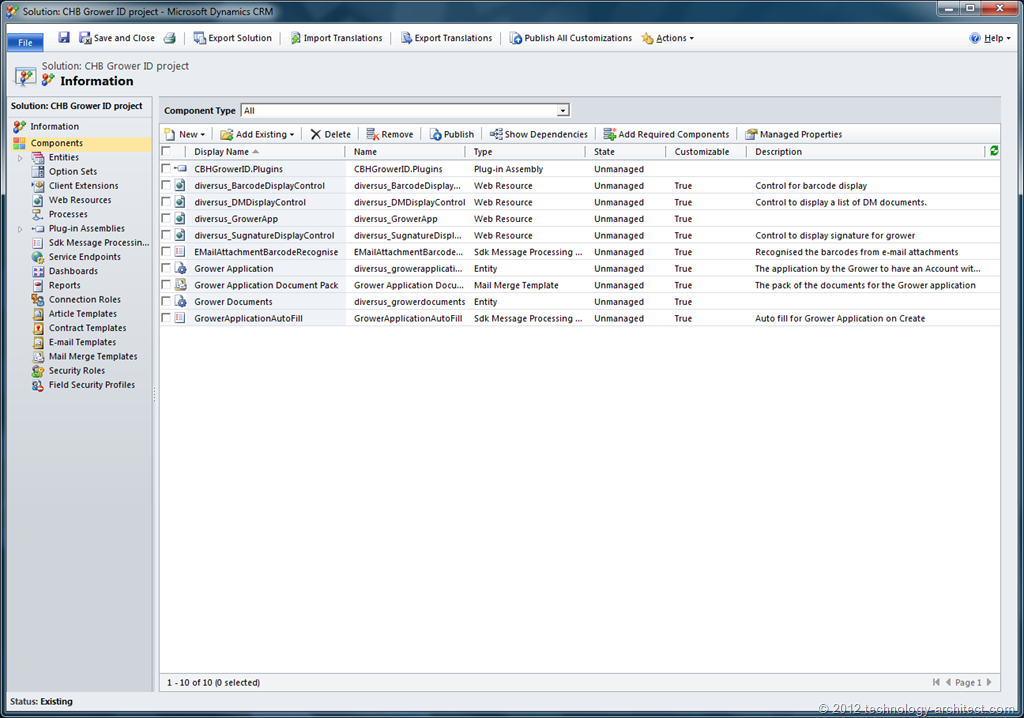Select Components in the left navigation
Image resolution: width=1024 pixels, height=718 pixels.
coord(57,143)
